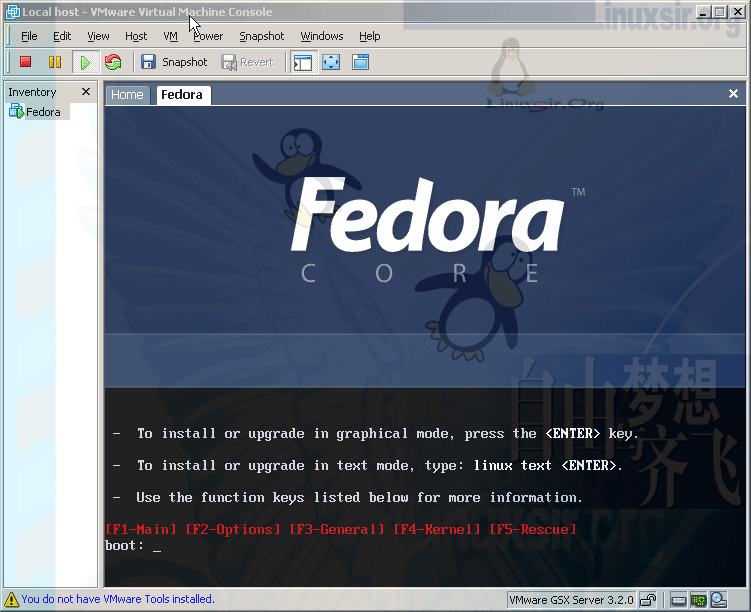Open the Edit menu
This screenshot has width=751, height=612.
point(62,36)
